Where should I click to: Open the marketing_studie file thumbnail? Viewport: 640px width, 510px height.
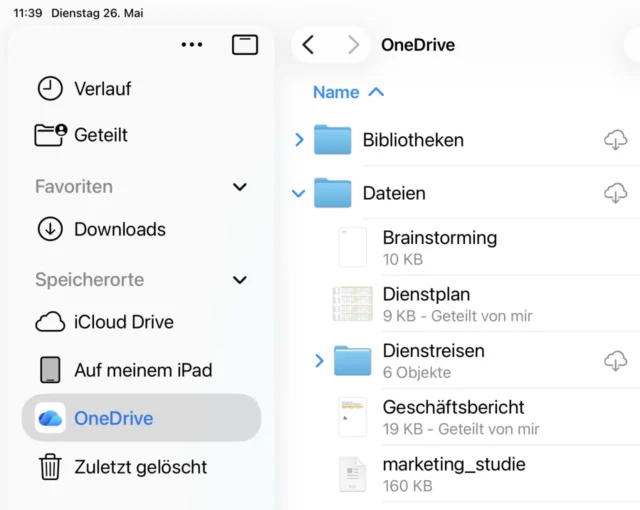pos(352,474)
